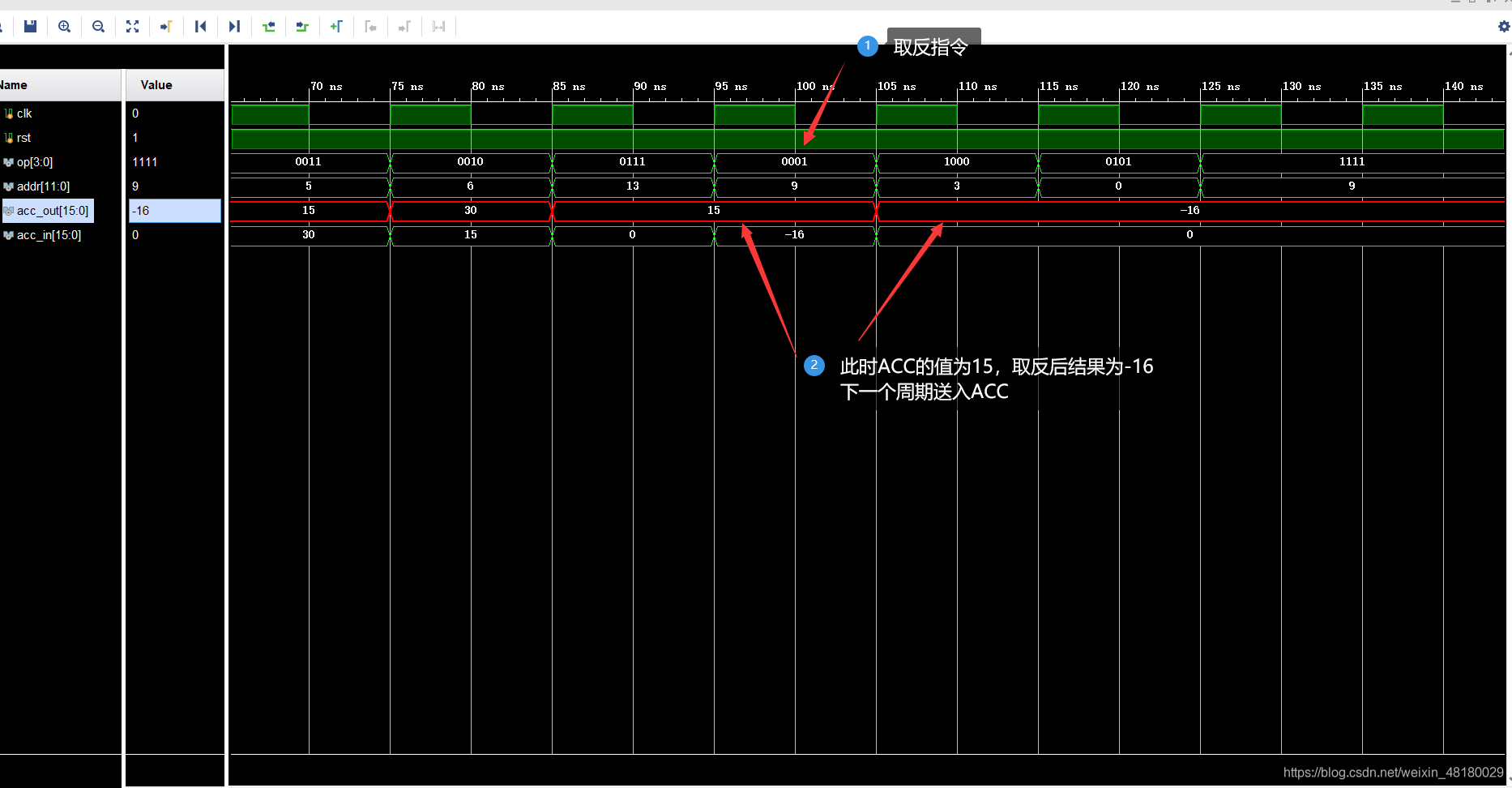Click acc_in value cell showing 0
Image resolution: width=1512 pixels, height=788 pixels.
tap(175, 235)
